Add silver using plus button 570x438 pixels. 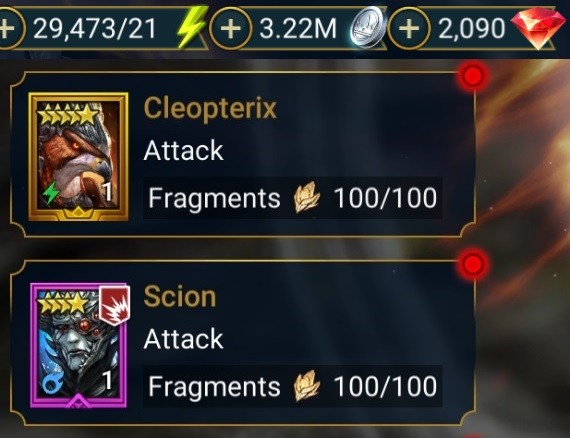tap(231, 28)
